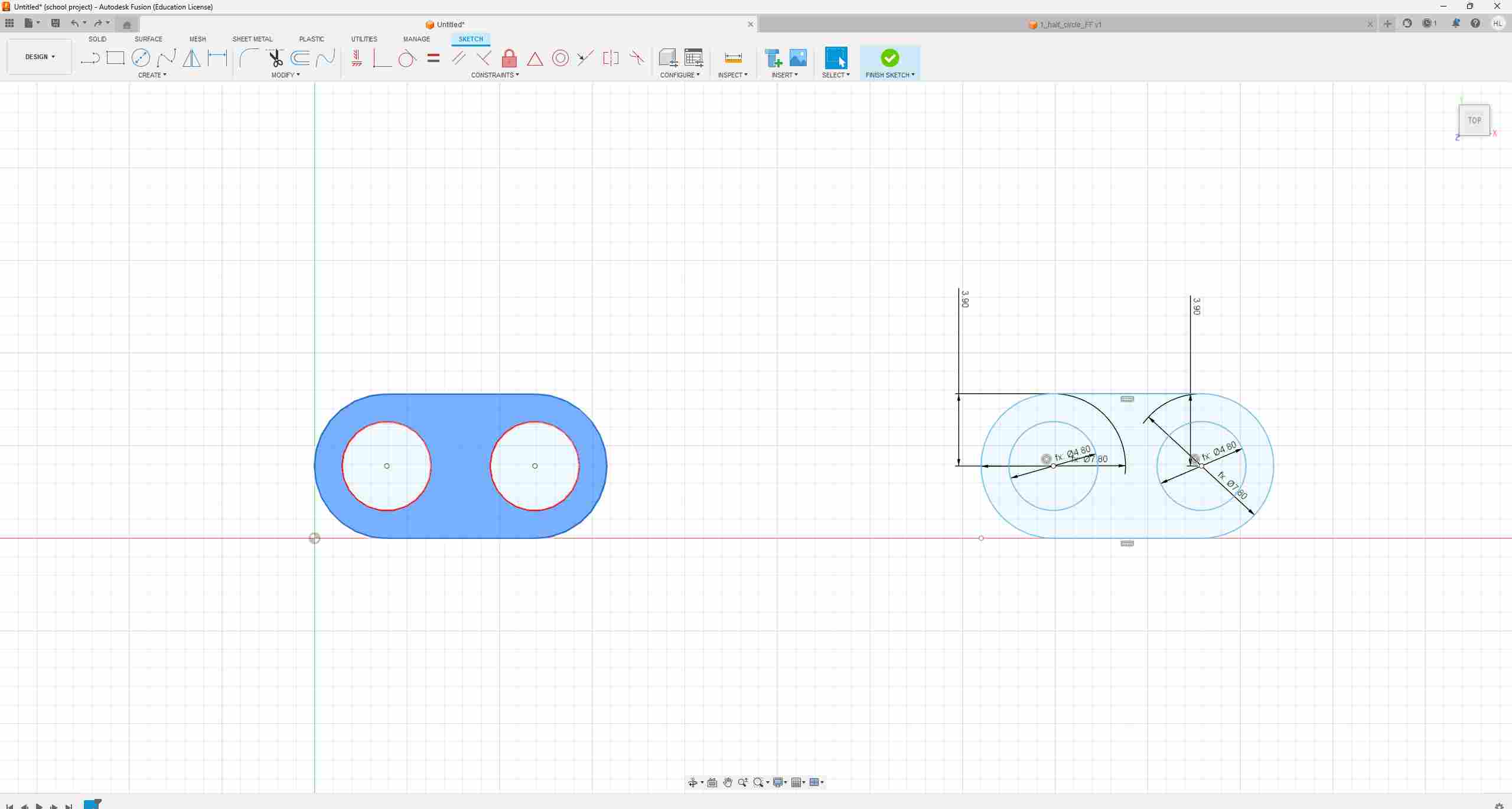Apply the Coincident constraint

click(x=382, y=58)
